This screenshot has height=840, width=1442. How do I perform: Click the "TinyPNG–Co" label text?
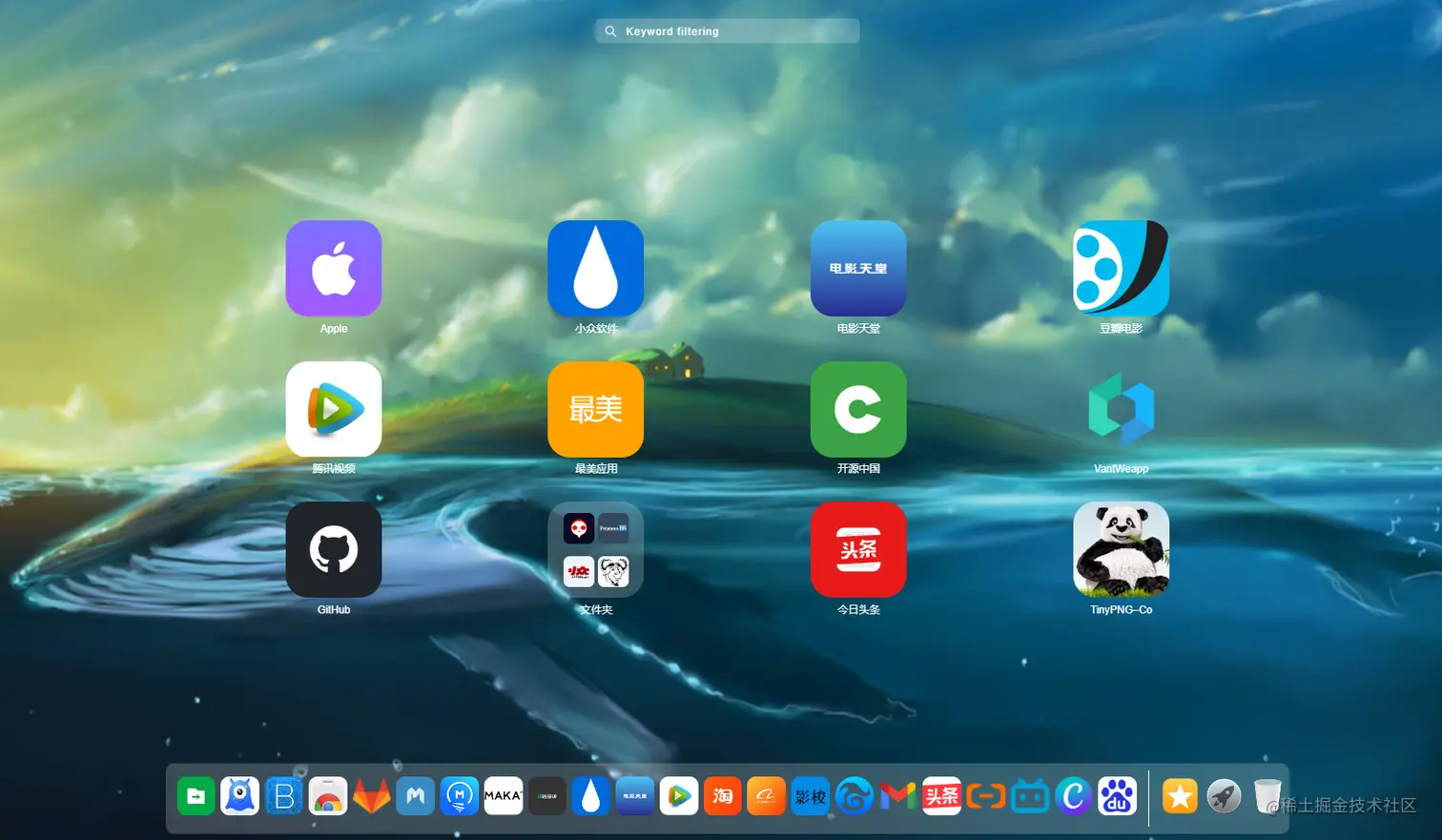[x=1122, y=609]
